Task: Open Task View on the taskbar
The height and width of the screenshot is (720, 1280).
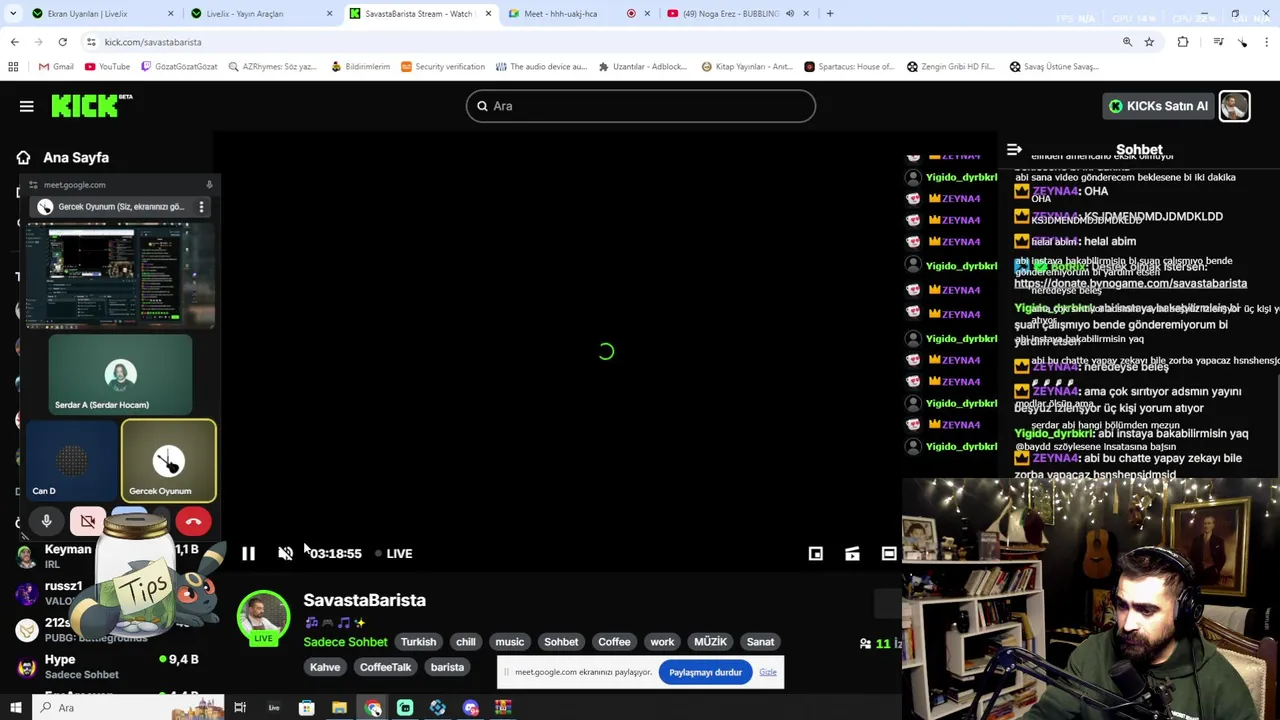Action: pos(240,708)
